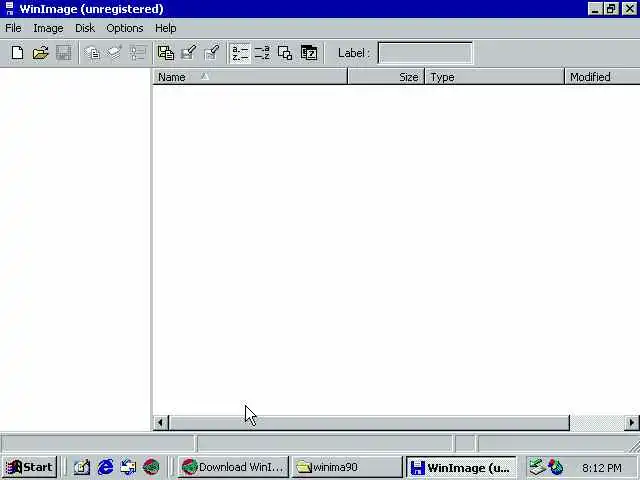The width and height of the screenshot is (640, 480).
Task: Click the Write disk icon with pencil
Action: [x=189, y=53]
